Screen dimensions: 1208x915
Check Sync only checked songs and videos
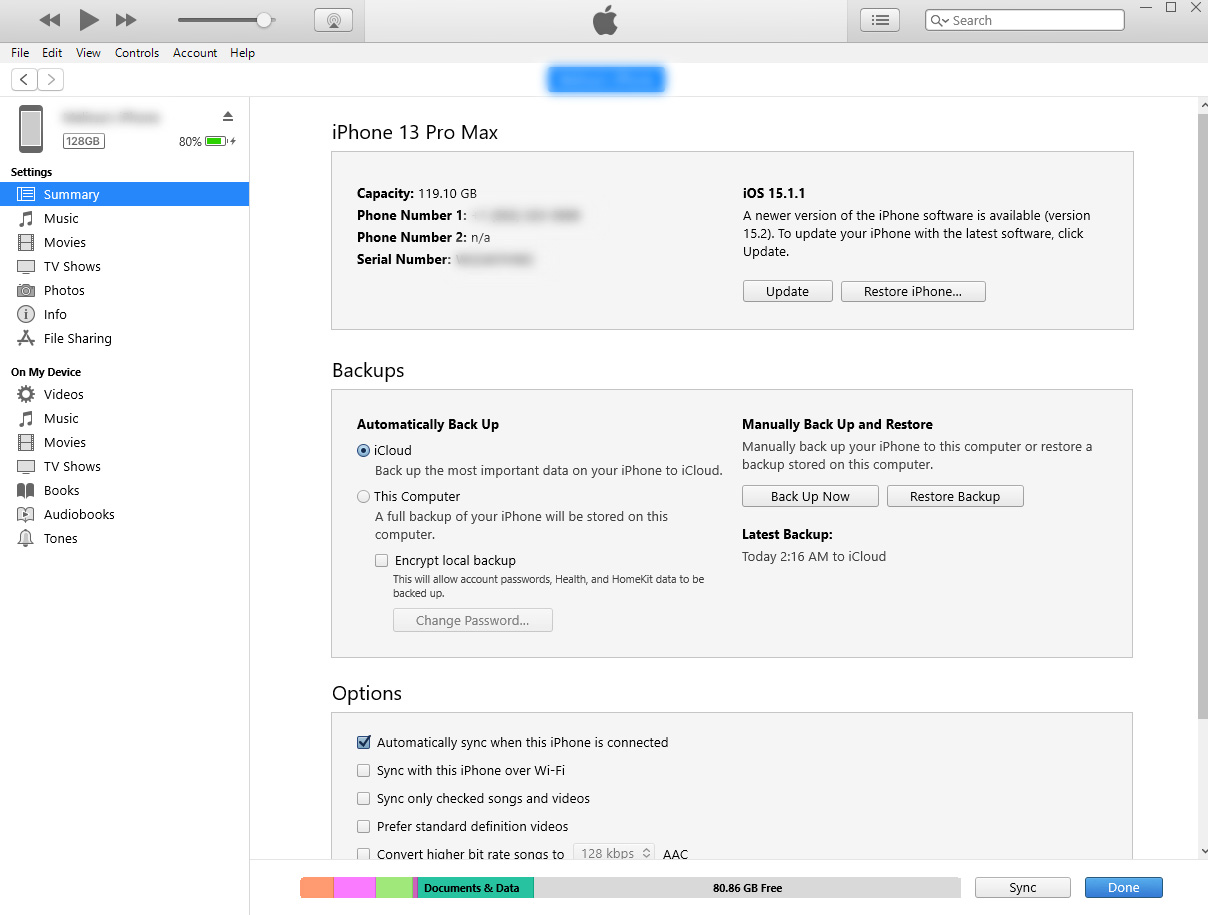pos(364,799)
